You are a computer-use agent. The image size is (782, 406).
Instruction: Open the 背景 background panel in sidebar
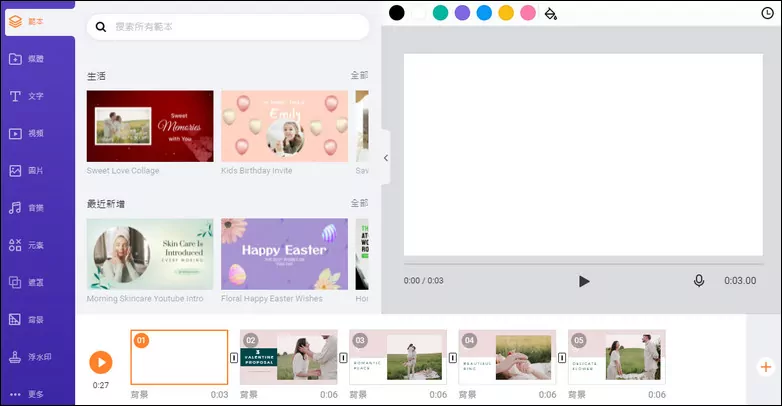(27, 320)
